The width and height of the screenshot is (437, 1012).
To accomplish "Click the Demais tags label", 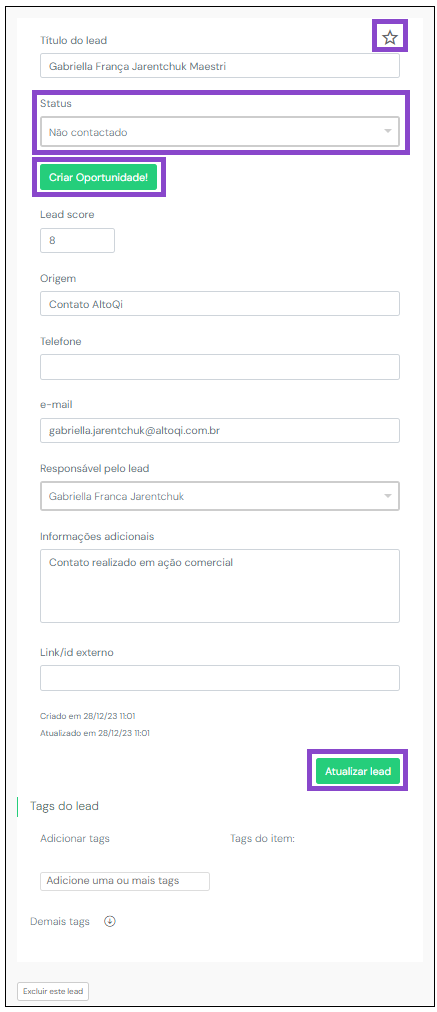I will 60,922.
